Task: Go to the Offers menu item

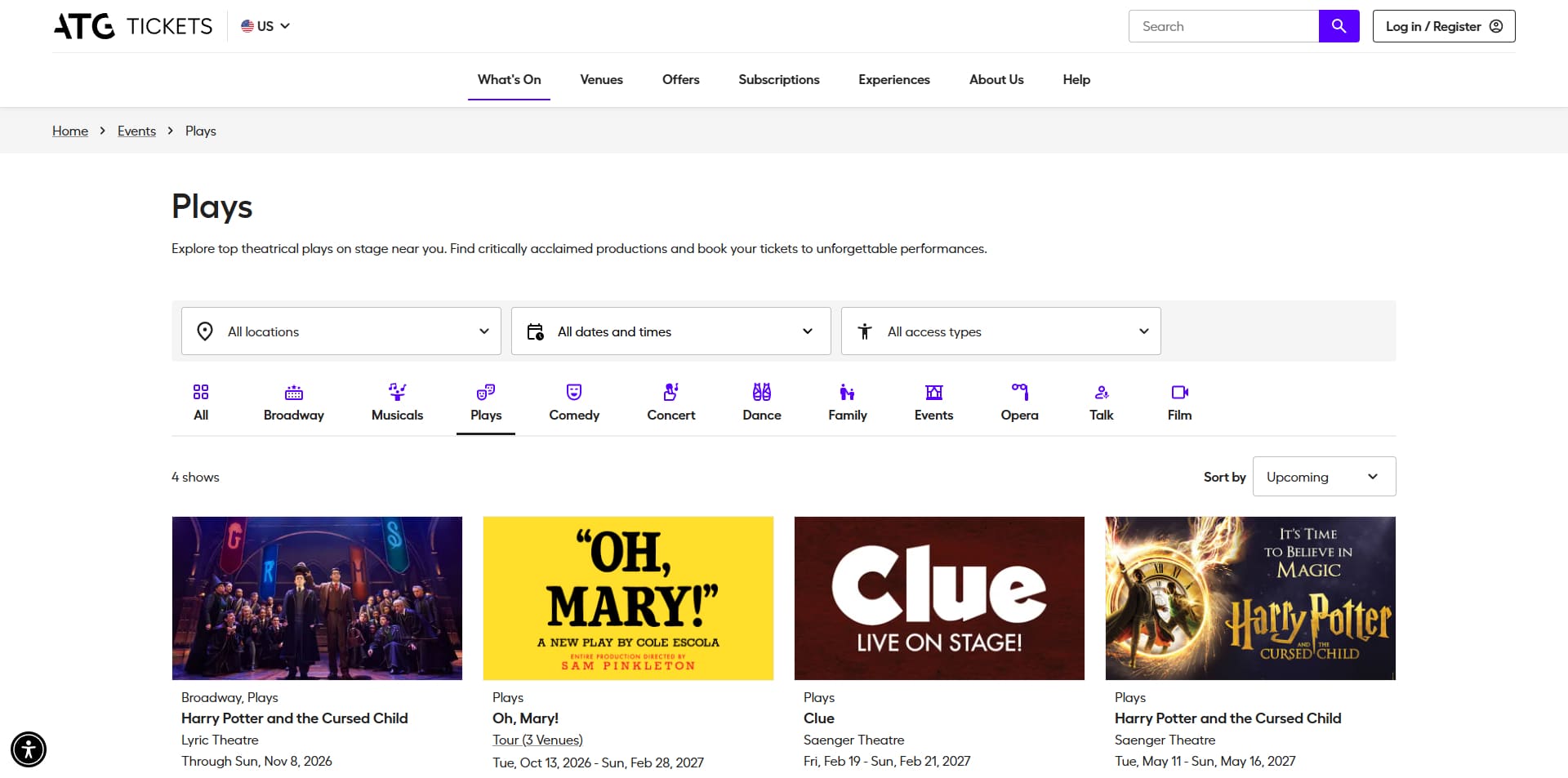Action: pos(681,79)
